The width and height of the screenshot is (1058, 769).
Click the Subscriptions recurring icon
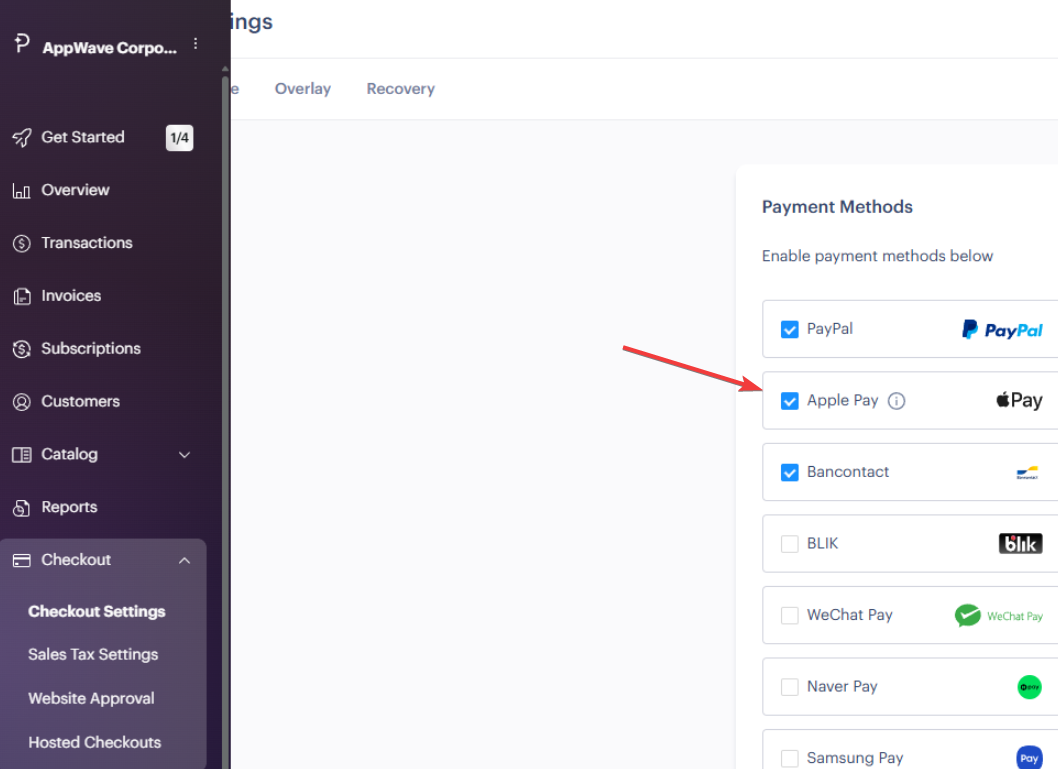coord(22,349)
